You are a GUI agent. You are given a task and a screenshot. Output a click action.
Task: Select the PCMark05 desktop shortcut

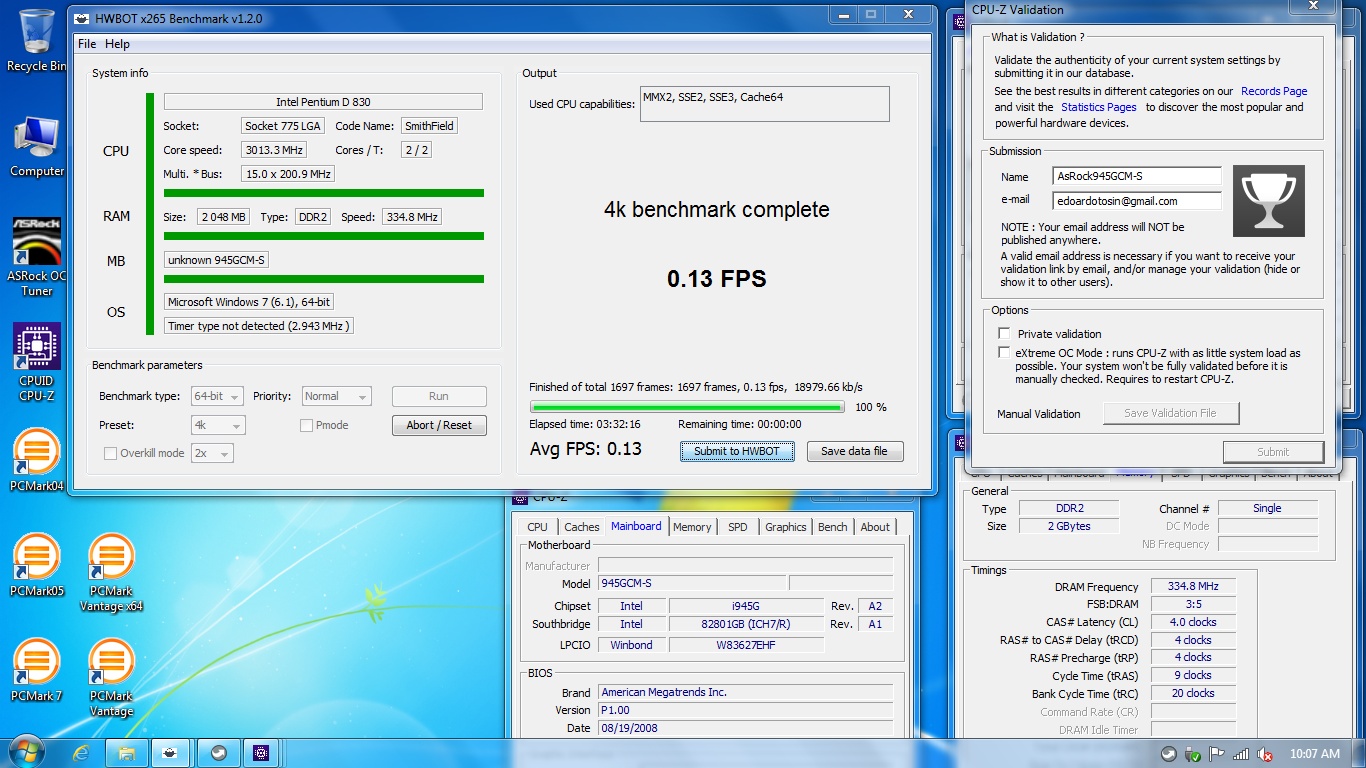tap(37, 565)
